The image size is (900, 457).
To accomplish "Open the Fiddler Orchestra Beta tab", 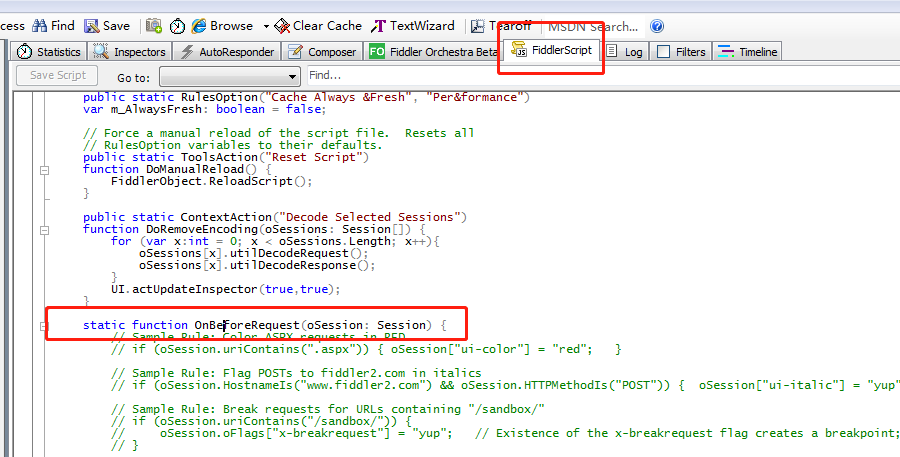I will tap(433, 52).
